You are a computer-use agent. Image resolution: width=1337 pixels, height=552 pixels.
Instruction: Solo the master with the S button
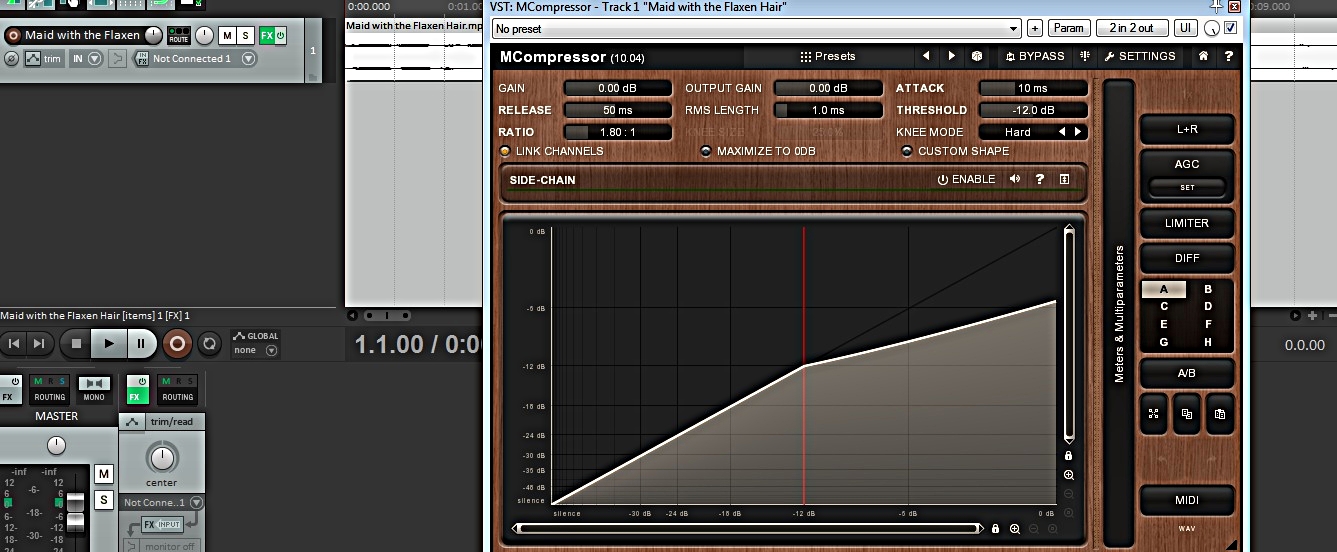click(x=104, y=500)
